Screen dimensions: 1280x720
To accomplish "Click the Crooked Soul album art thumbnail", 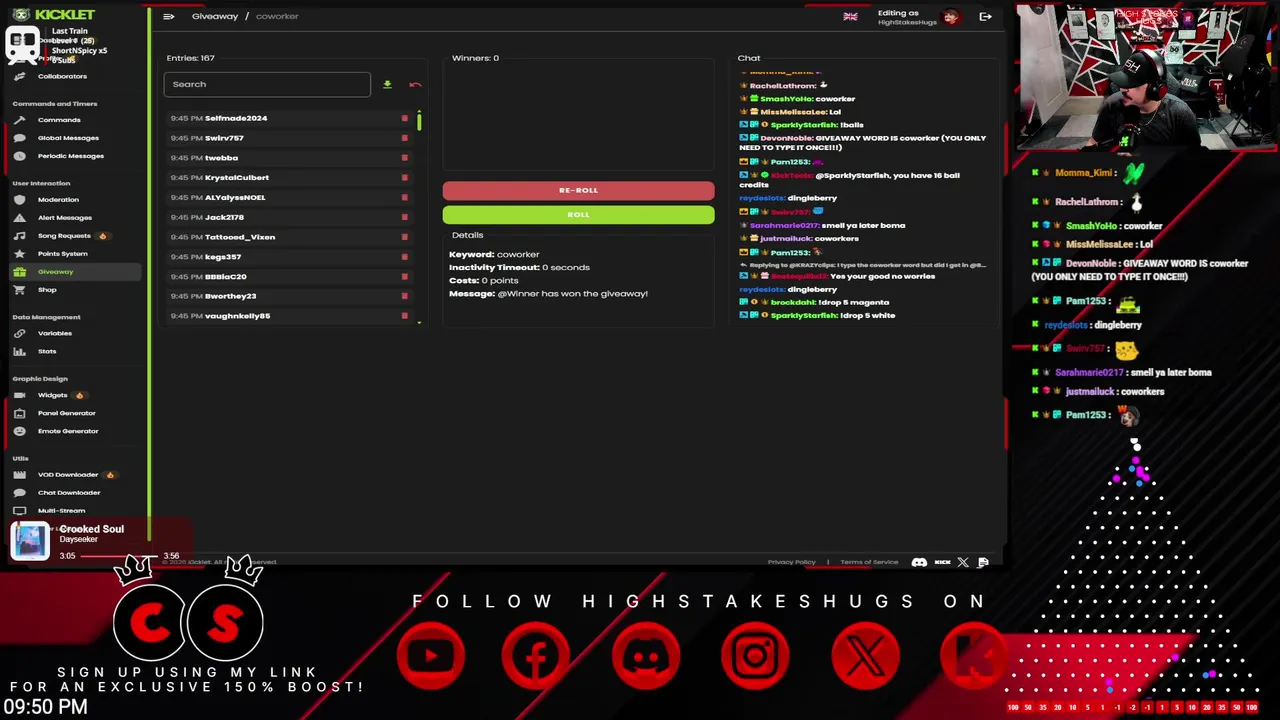I will (30, 541).
